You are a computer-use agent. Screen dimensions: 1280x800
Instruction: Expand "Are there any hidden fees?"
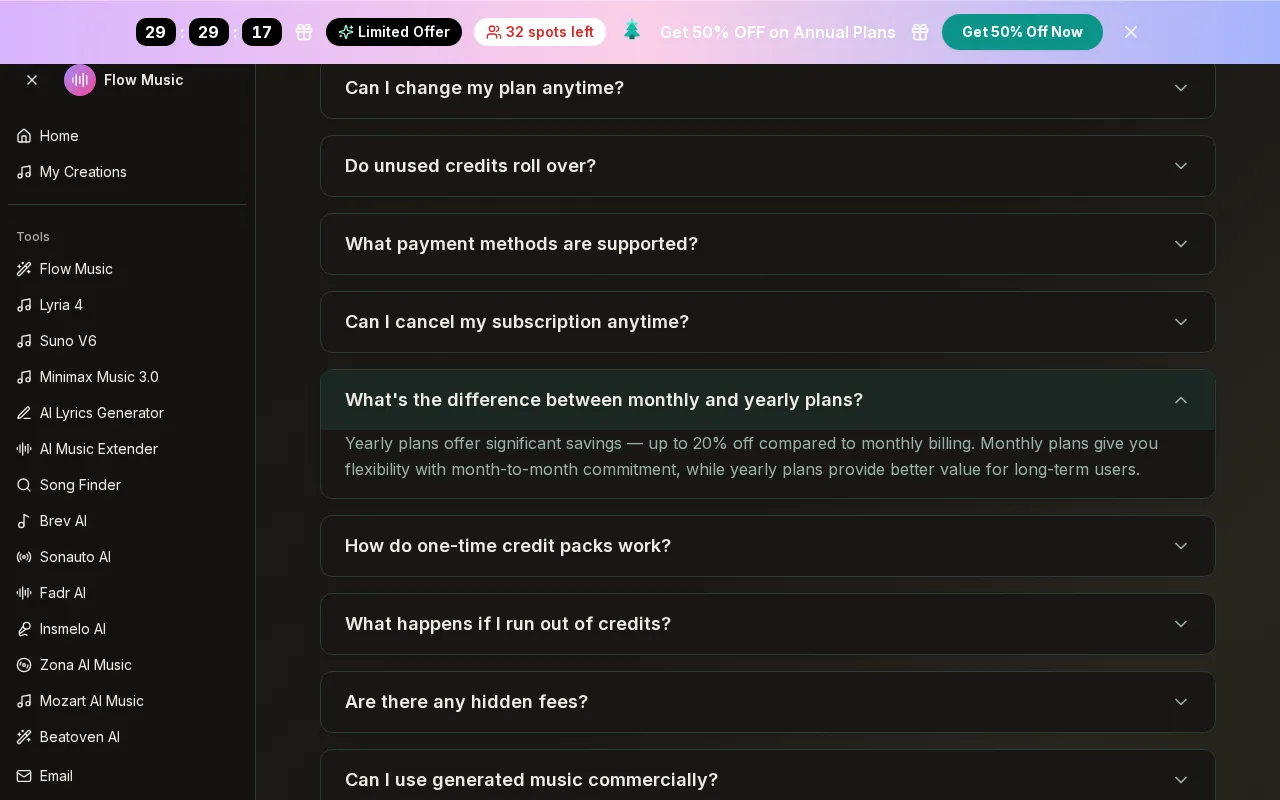(x=768, y=702)
